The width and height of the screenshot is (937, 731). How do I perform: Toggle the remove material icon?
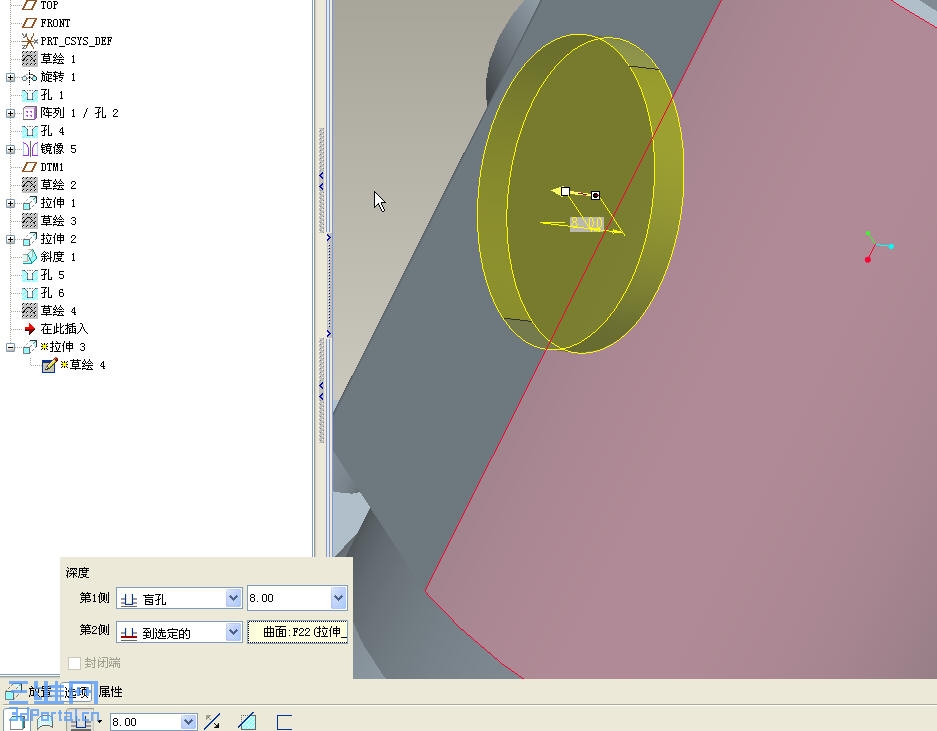click(247, 721)
